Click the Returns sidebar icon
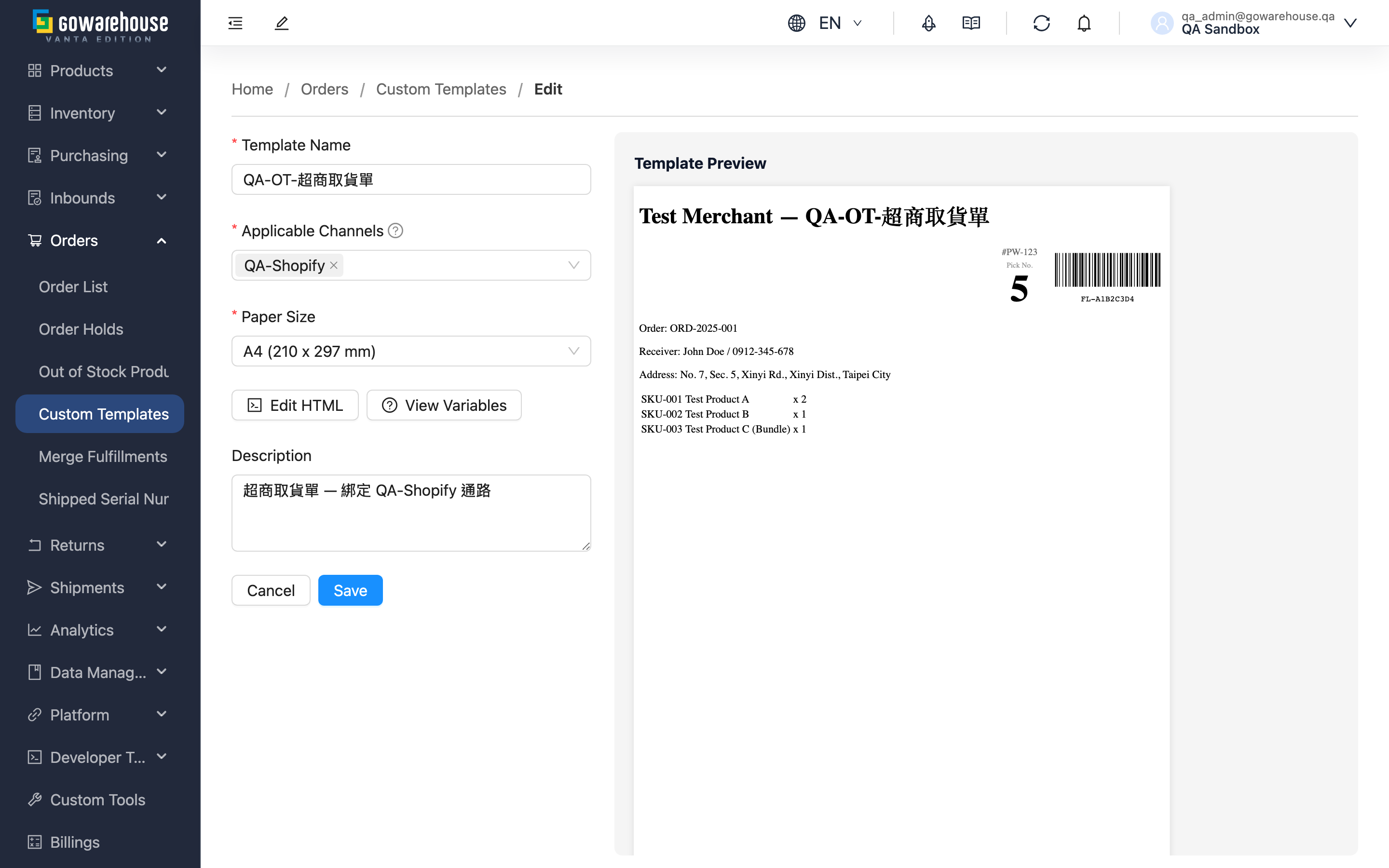Viewport: 1389px width, 868px height. click(x=34, y=545)
